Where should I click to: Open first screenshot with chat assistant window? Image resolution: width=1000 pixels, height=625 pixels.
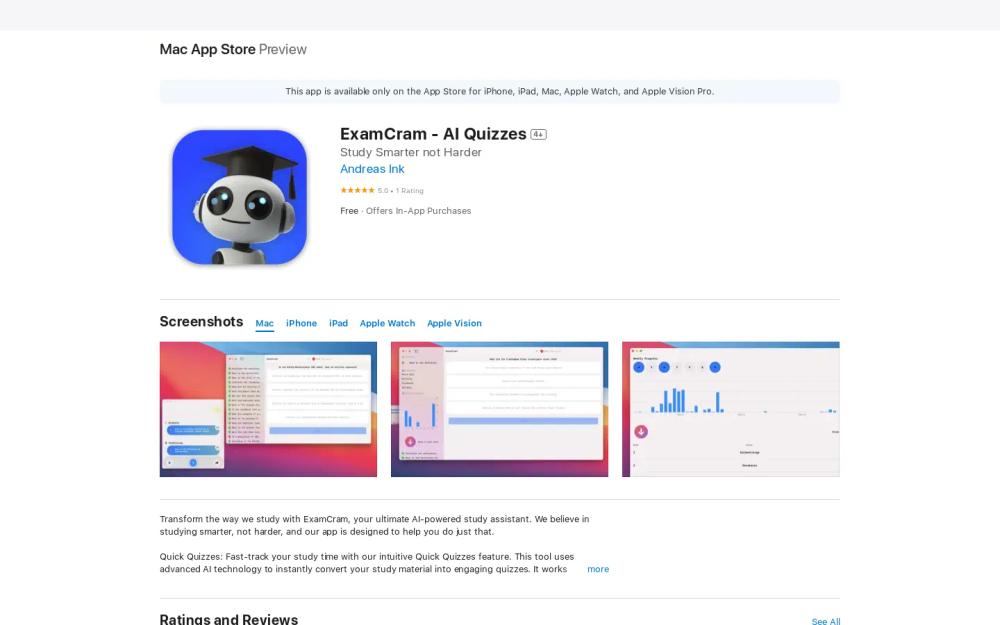pyautogui.click(x=268, y=409)
